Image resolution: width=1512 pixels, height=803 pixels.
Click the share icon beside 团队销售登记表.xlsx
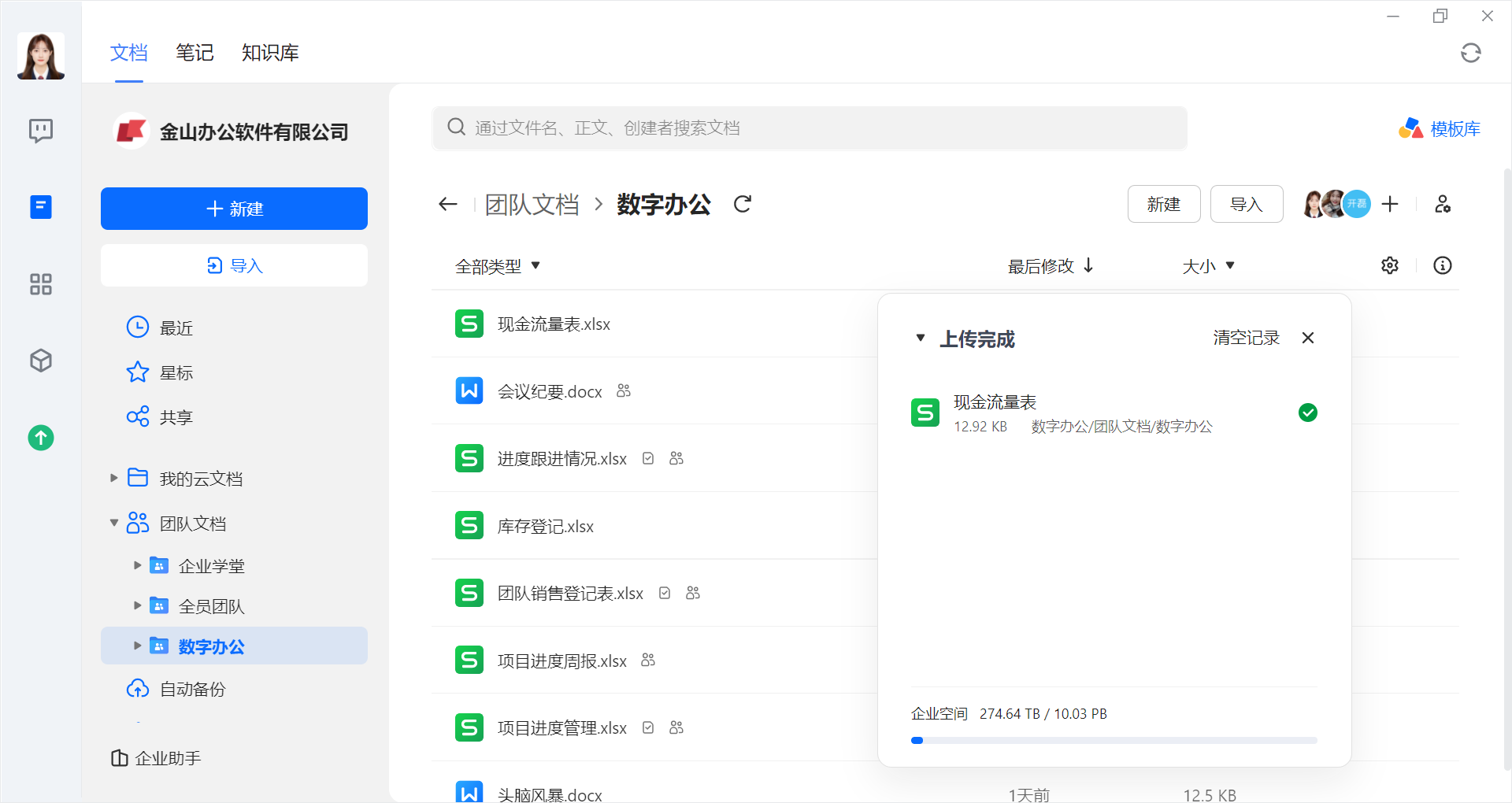click(x=693, y=593)
